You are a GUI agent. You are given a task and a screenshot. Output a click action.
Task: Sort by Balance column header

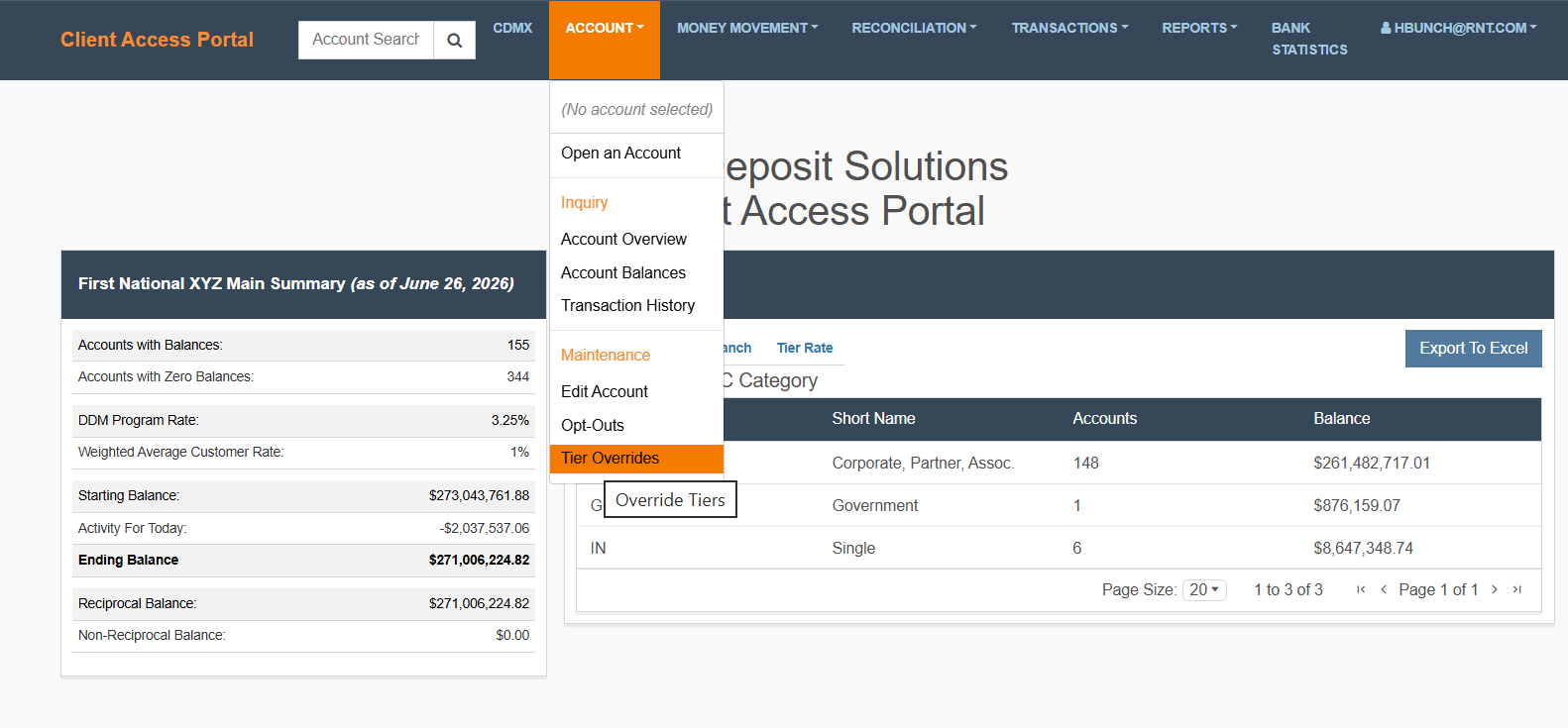coord(1341,419)
